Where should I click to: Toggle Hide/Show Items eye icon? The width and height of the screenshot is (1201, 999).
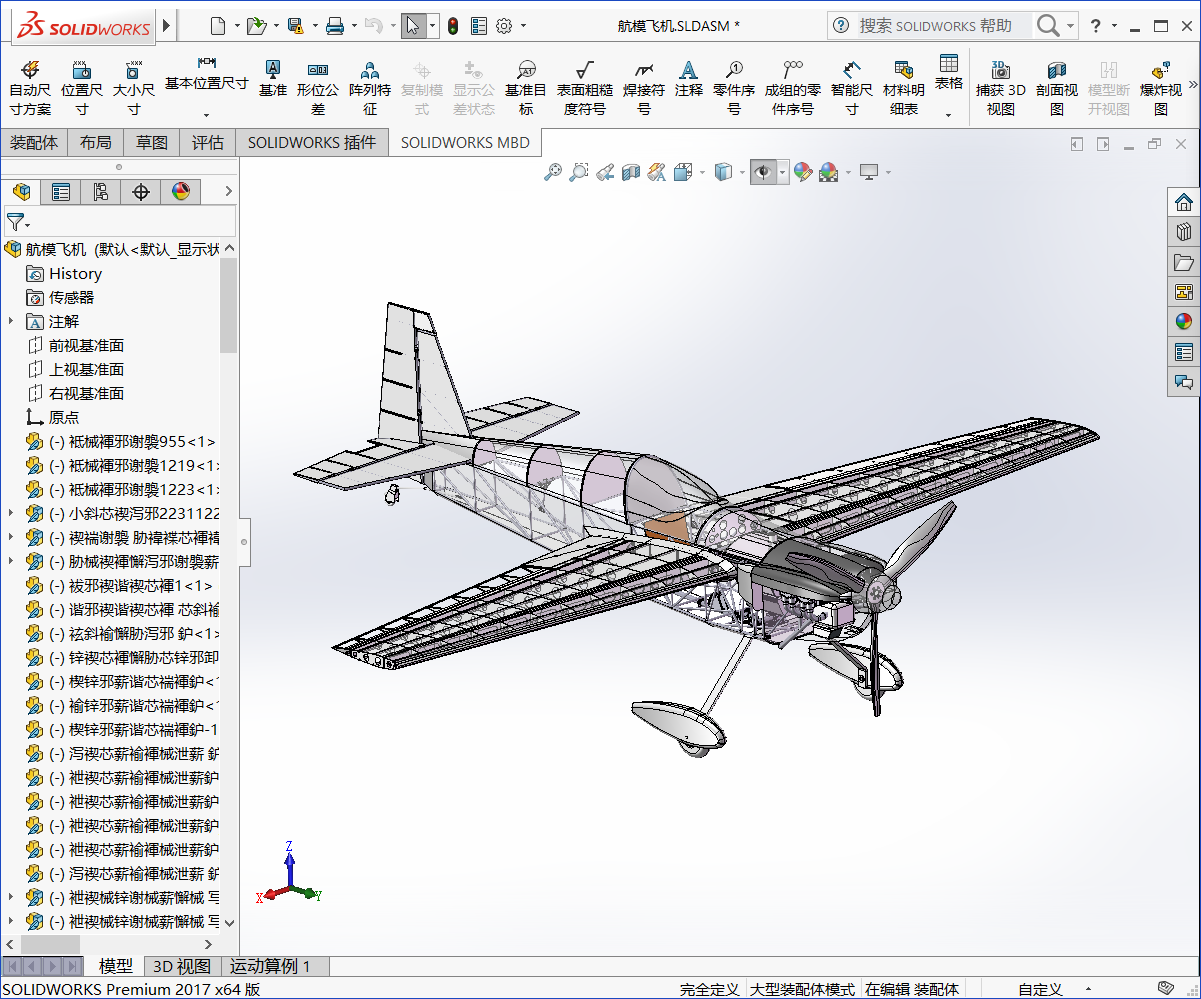coord(763,172)
